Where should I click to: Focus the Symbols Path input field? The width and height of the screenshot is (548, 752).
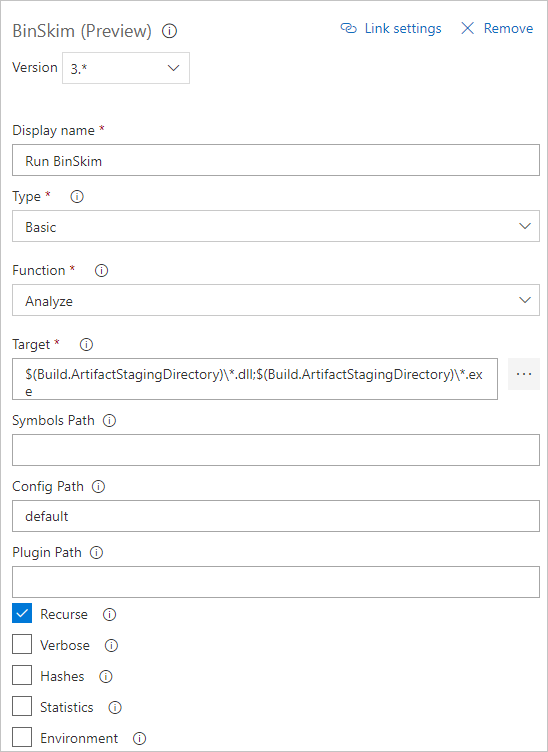pyautogui.click(x=276, y=450)
